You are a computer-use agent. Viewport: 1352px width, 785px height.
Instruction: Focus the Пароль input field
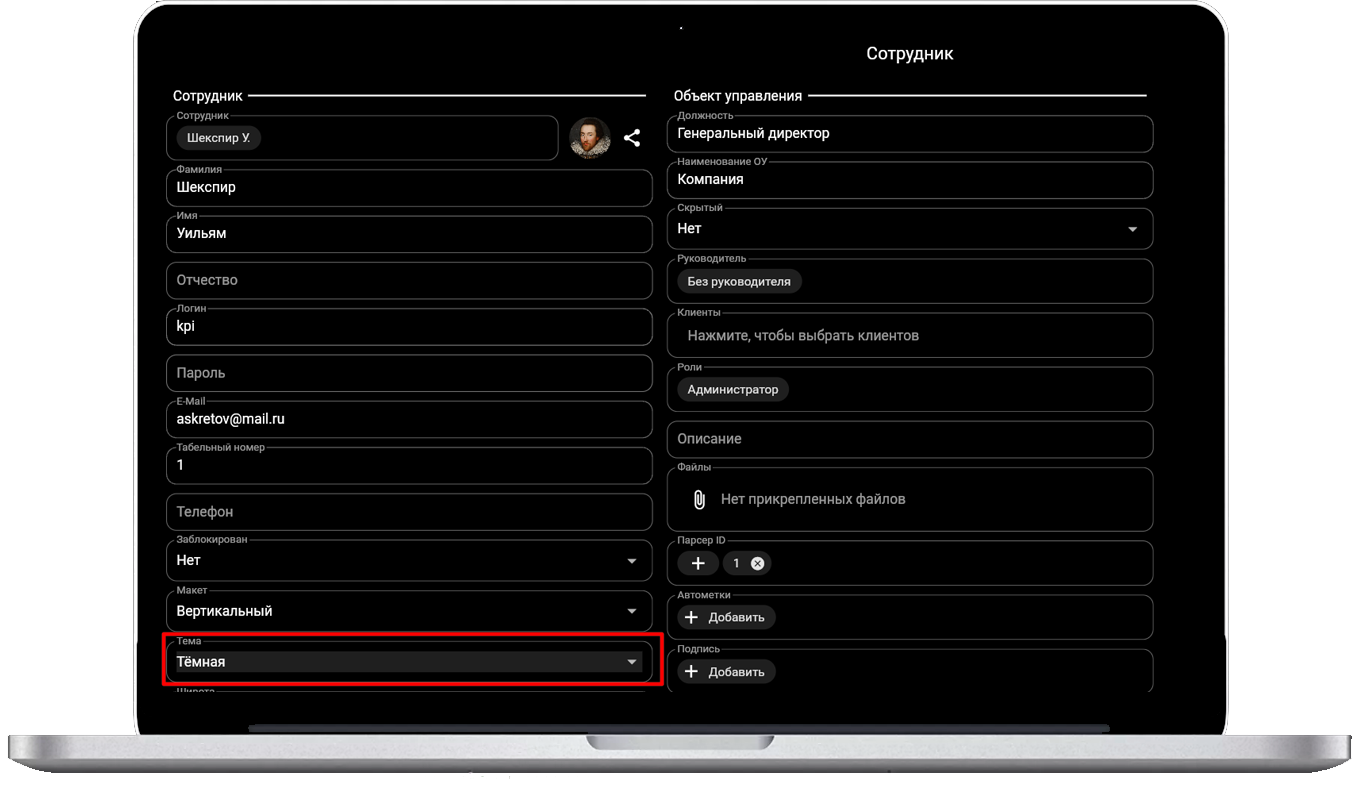[x=409, y=373]
